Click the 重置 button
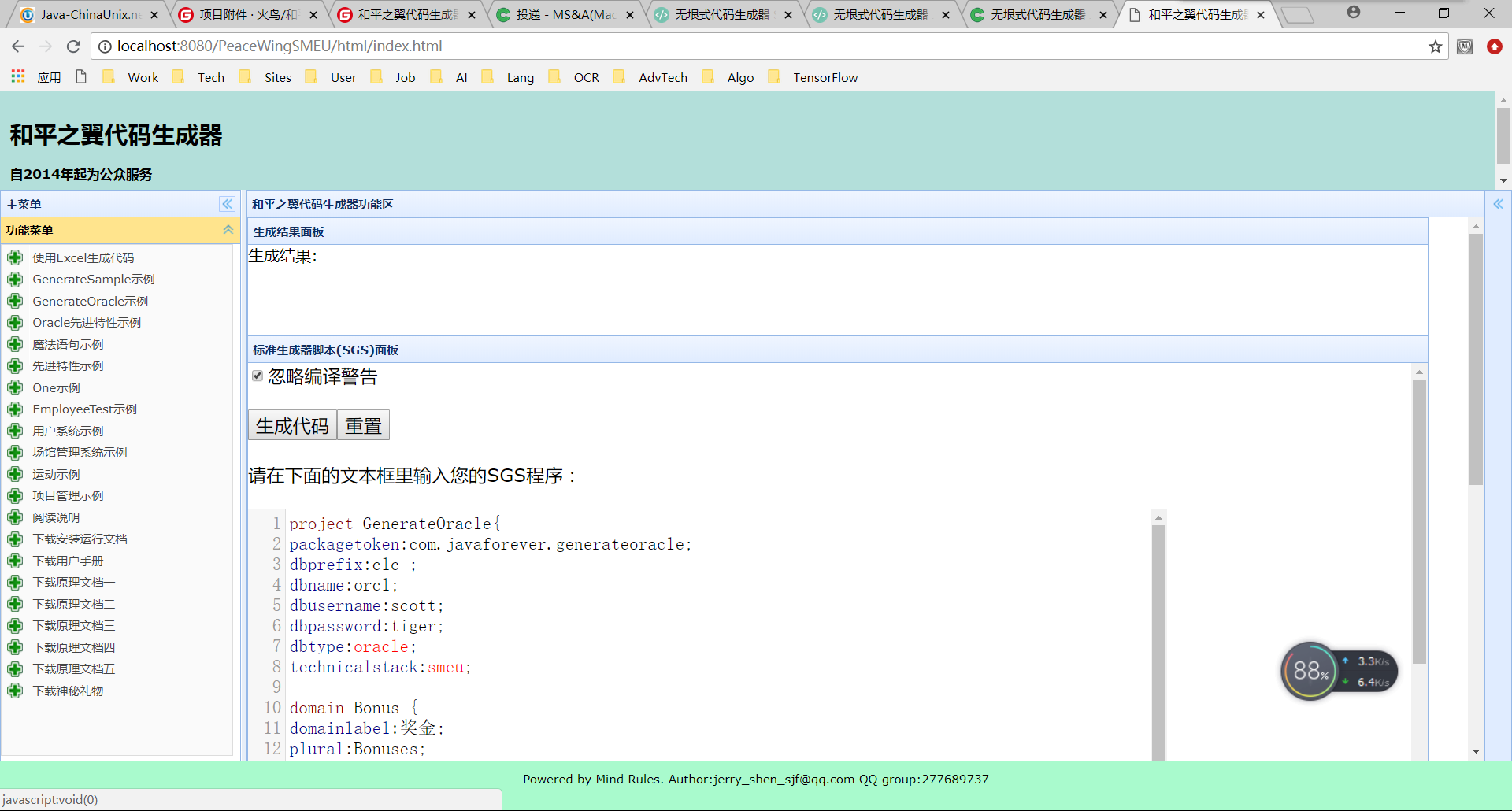1512x811 pixels. pyautogui.click(x=363, y=425)
